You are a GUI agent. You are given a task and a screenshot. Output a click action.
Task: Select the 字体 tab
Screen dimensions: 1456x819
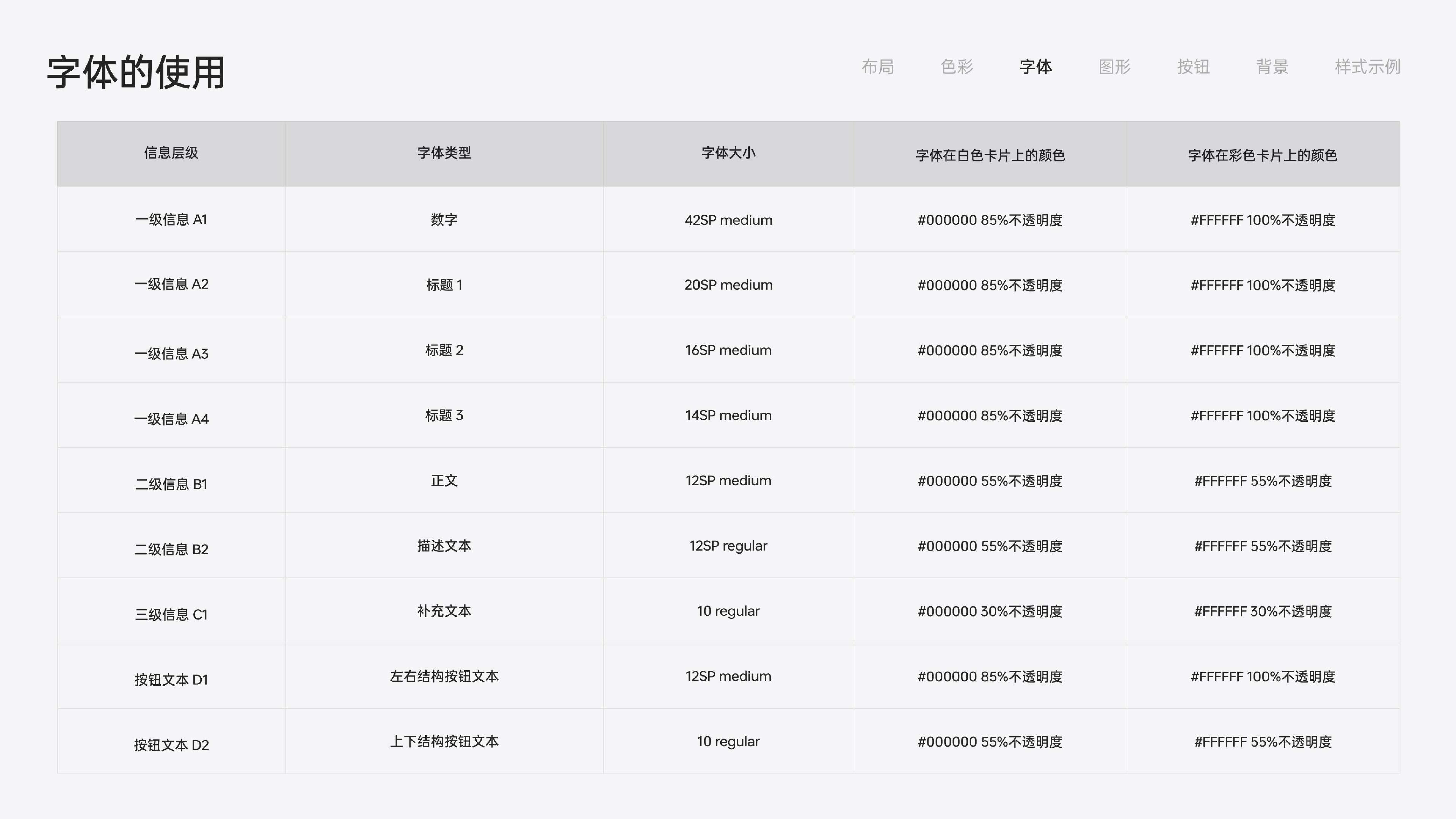pos(1035,67)
